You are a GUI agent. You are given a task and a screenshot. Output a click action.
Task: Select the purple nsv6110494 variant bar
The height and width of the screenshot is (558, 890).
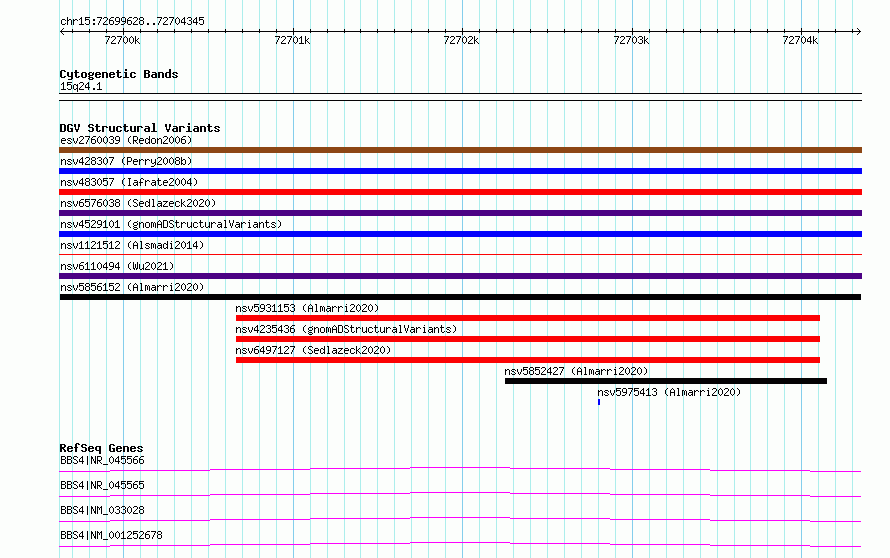(x=460, y=276)
